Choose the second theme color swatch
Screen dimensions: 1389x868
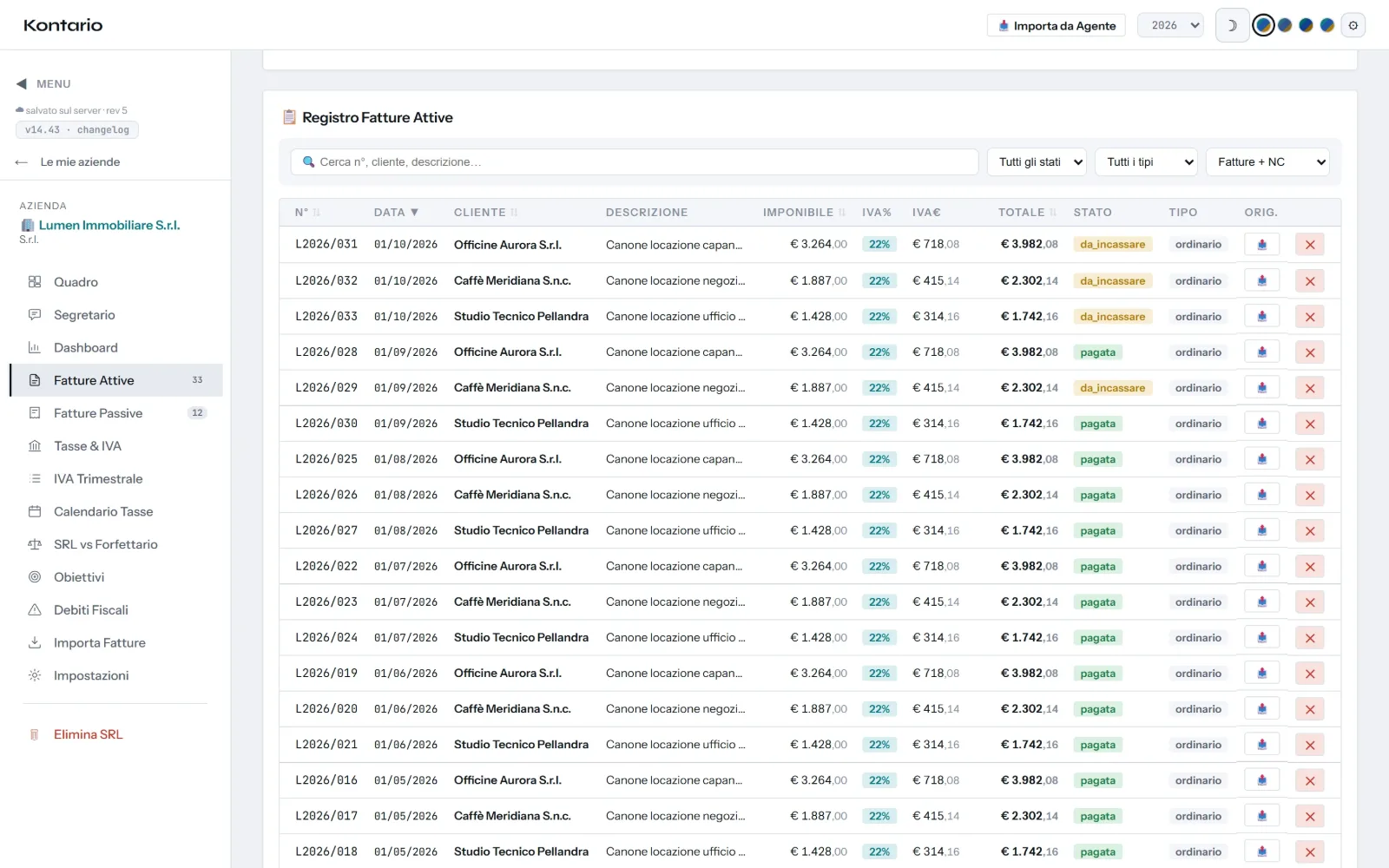[x=1285, y=25]
